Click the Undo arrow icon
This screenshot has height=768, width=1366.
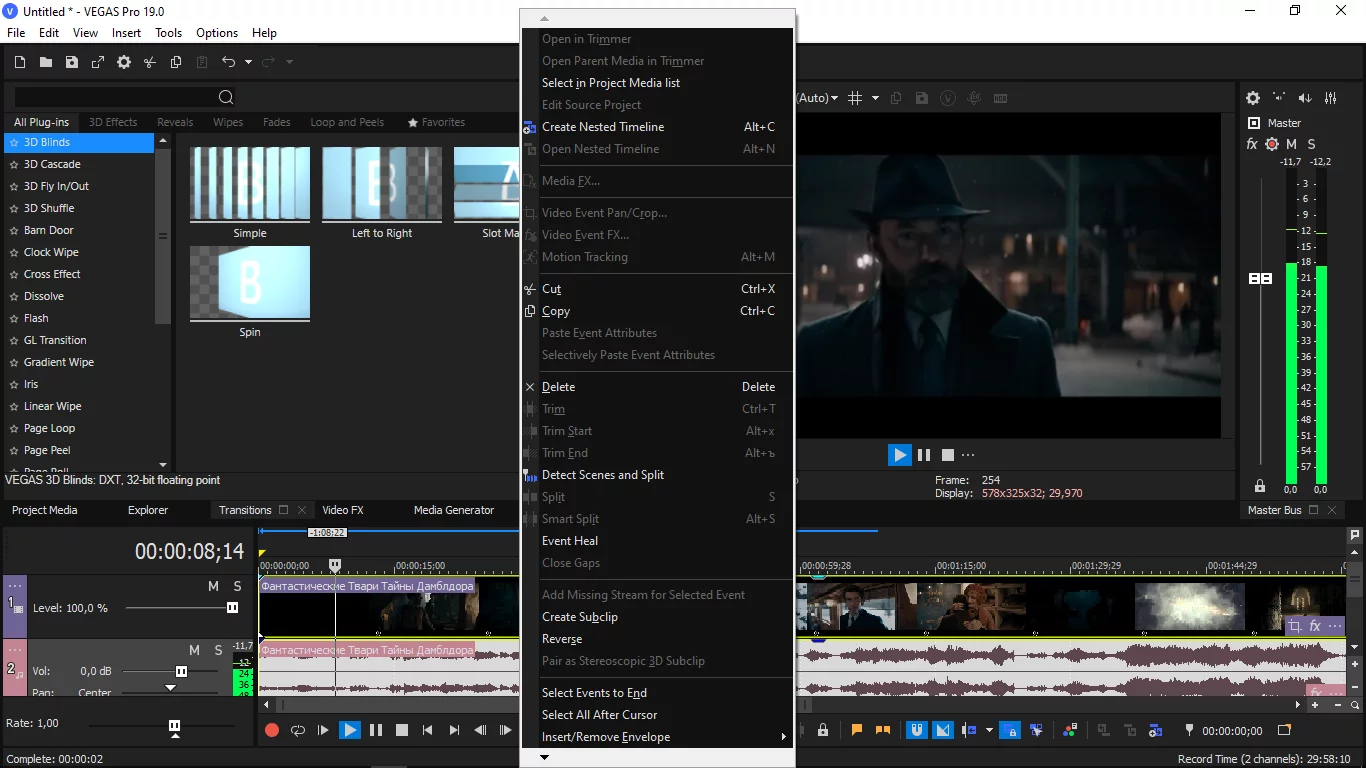pos(228,62)
